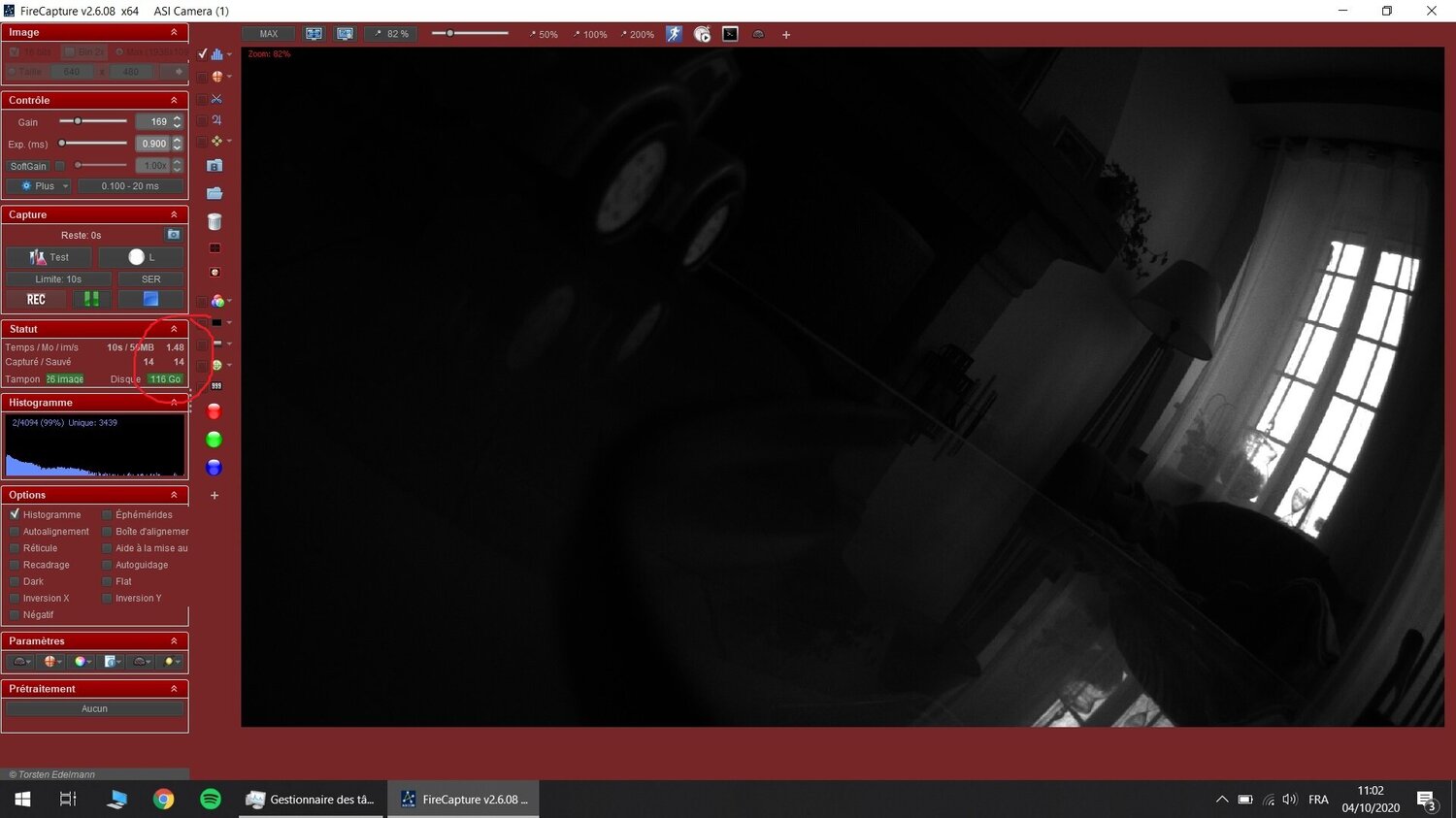Open Google Chrome from the taskbar
This screenshot has height=818, width=1456.
pos(164,800)
